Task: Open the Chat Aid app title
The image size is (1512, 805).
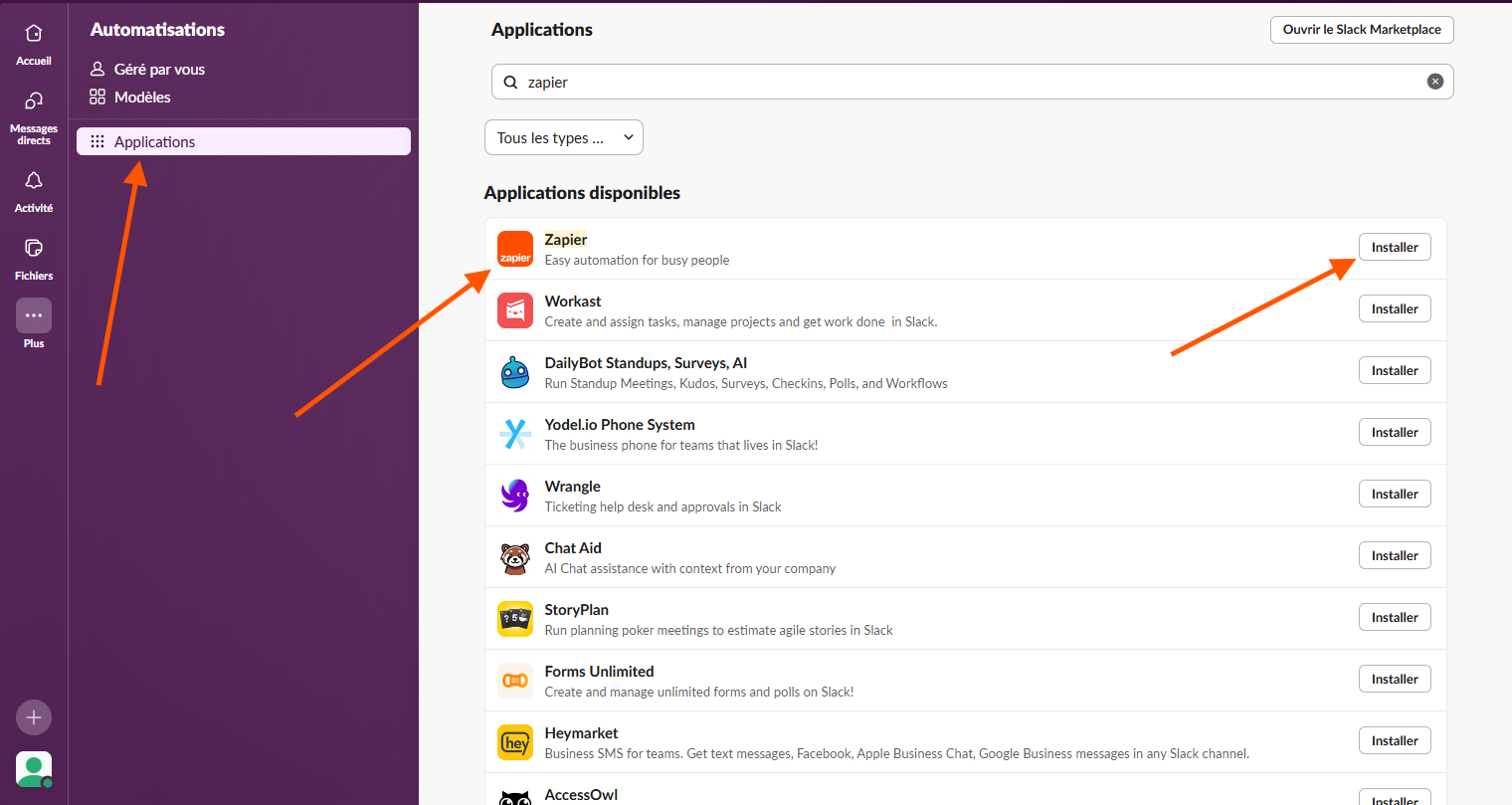Action: (573, 548)
